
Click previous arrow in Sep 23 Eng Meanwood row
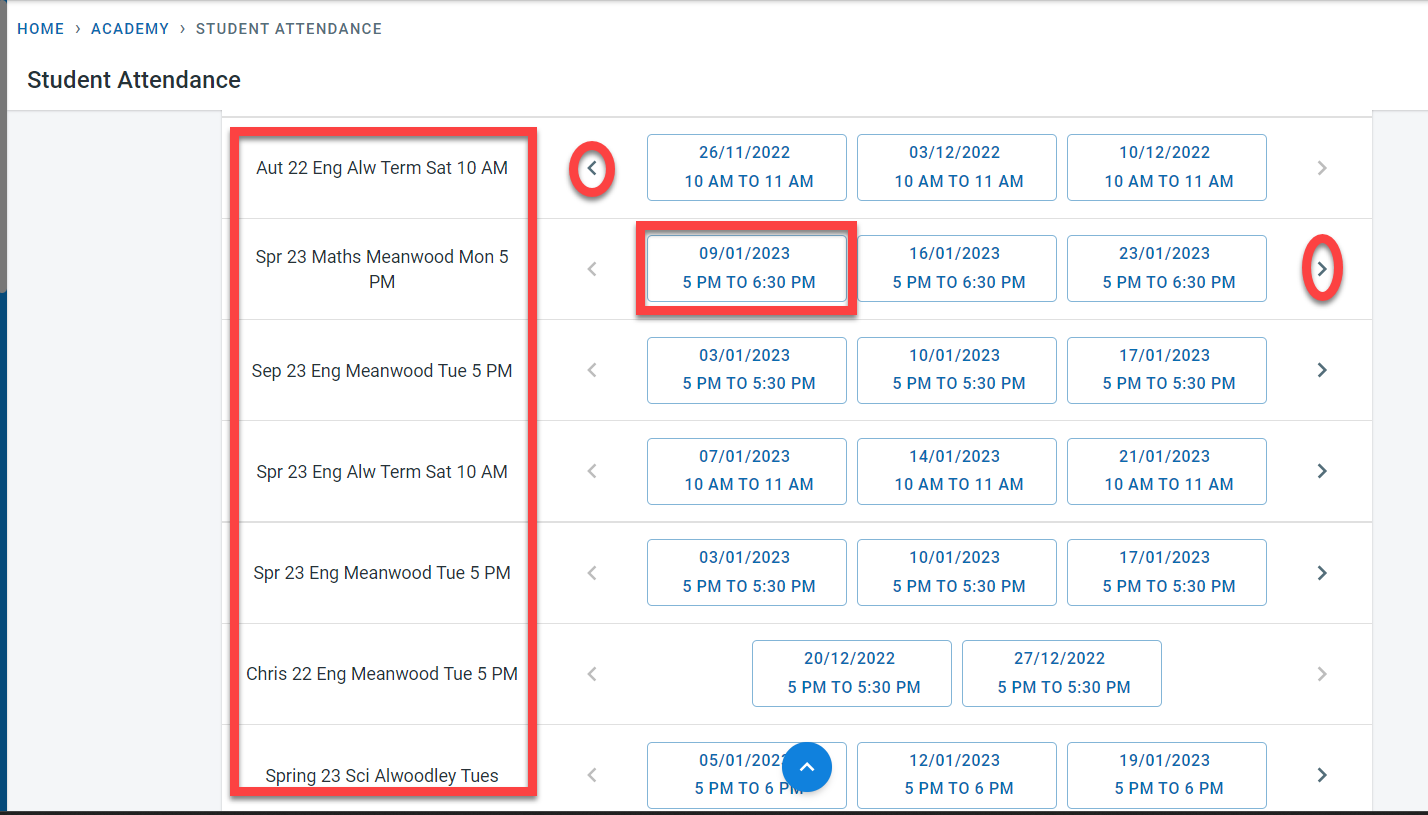pos(592,370)
